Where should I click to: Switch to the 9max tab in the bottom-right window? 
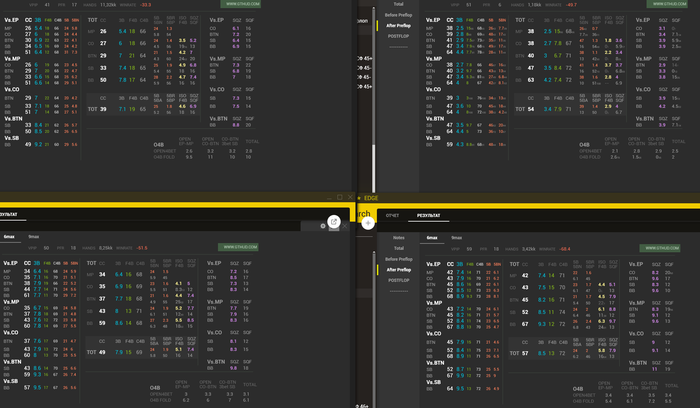[457, 238]
